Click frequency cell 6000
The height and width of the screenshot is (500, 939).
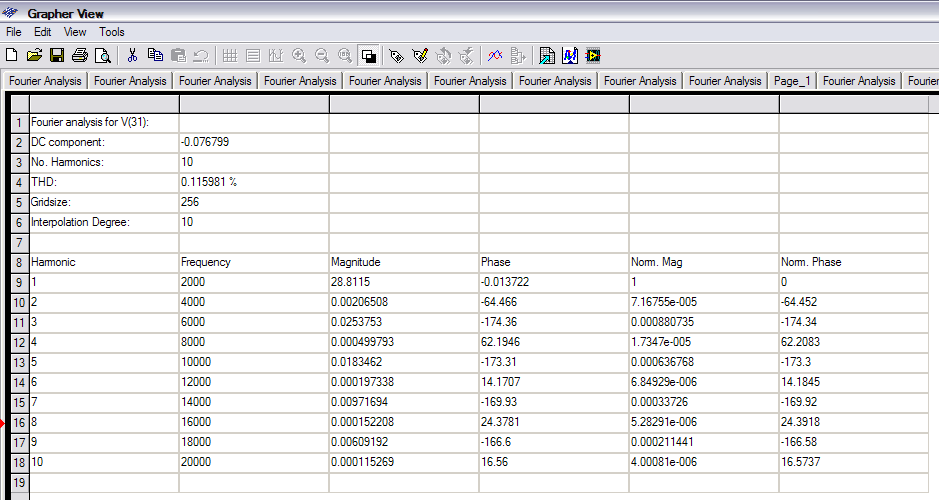point(254,322)
